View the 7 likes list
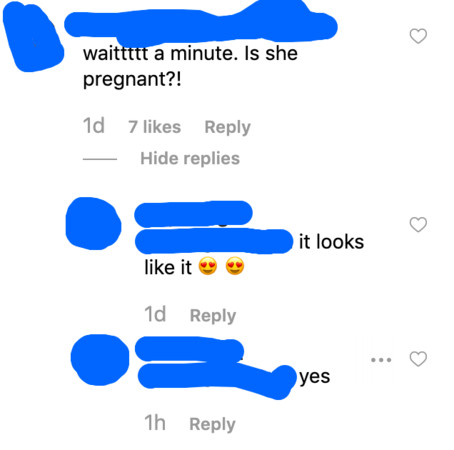454x450 pixels. tap(155, 127)
